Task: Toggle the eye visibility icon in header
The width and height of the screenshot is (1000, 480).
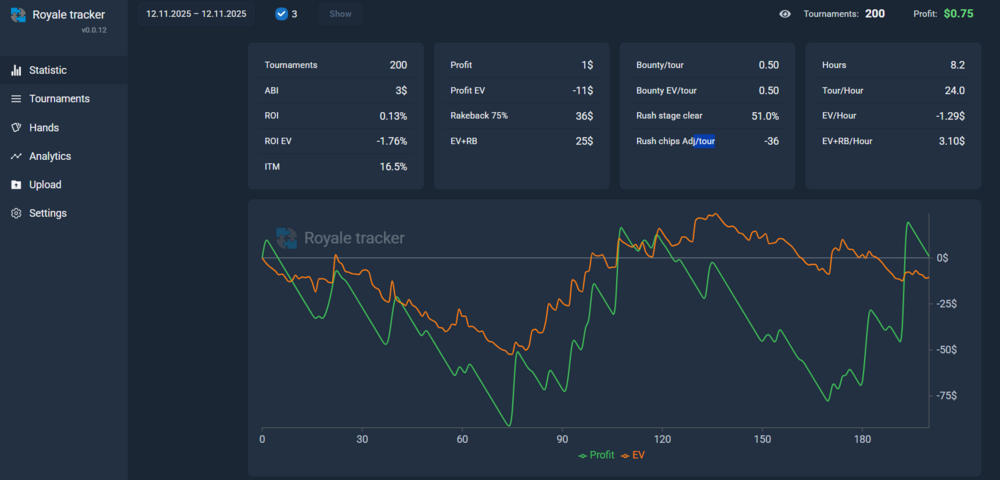Action: click(785, 14)
